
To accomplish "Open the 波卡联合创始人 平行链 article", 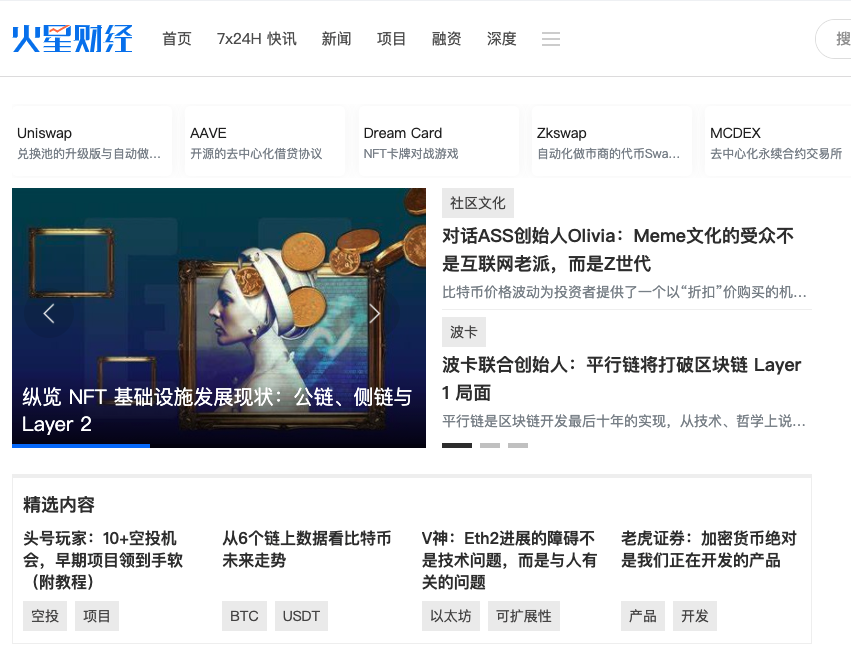I will tap(621, 378).
